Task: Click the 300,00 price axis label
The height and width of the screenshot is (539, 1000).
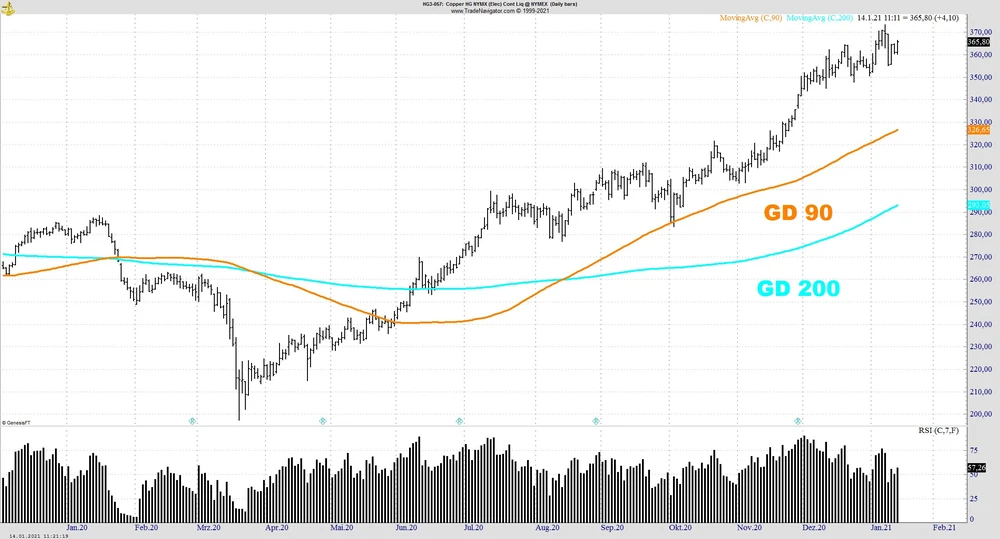Action: coord(979,190)
